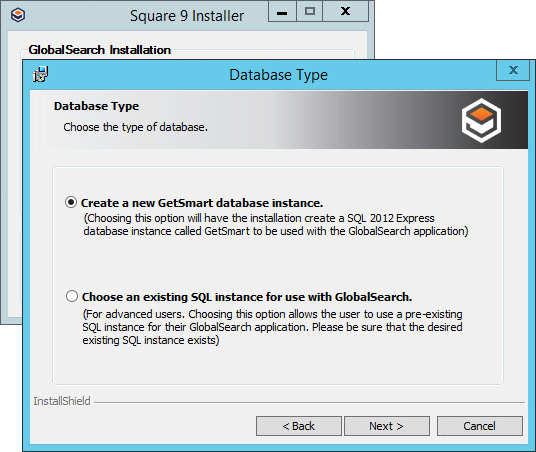The width and height of the screenshot is (536, 452).
Task: Click the Square 9 Installer window icon
Action: click(18, 15)
